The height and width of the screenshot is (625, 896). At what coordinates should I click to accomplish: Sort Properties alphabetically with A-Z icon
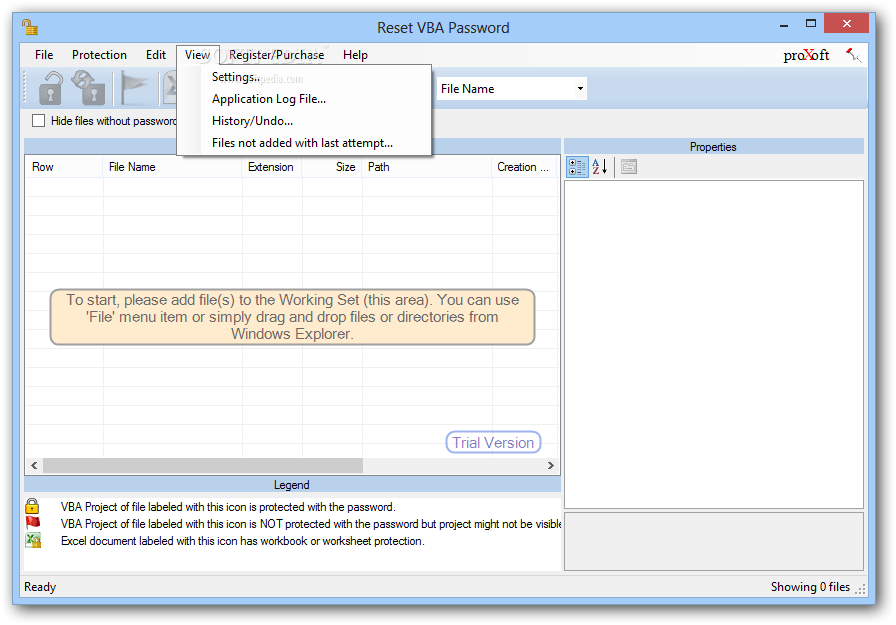coord(599,167)
